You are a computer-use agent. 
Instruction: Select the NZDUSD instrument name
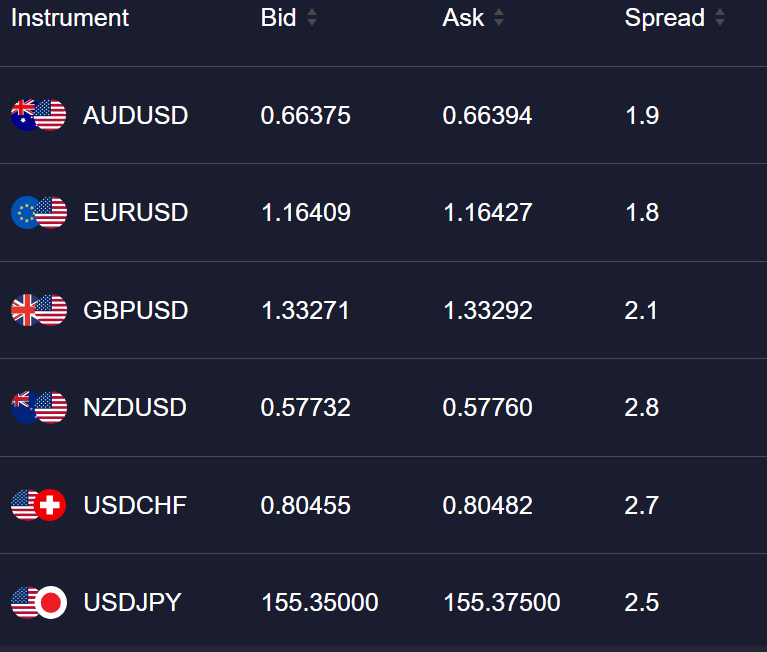[x=135, y=408]
